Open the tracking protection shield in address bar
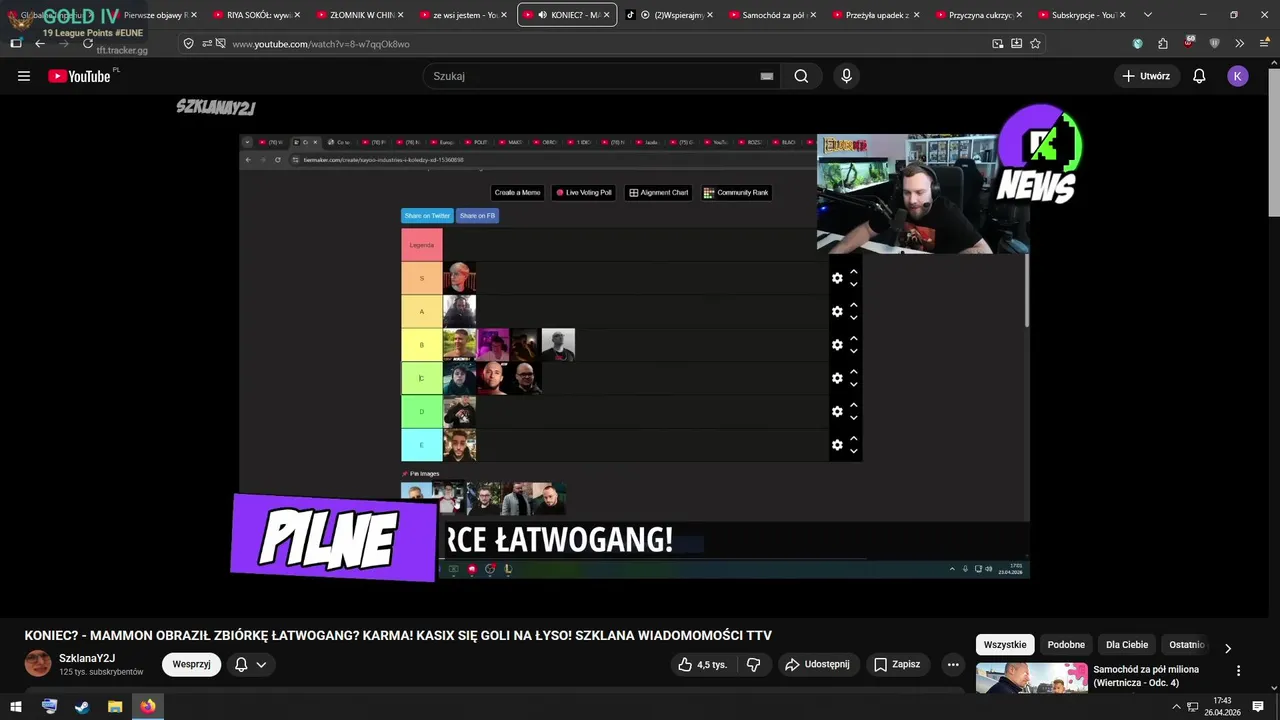 188,44
